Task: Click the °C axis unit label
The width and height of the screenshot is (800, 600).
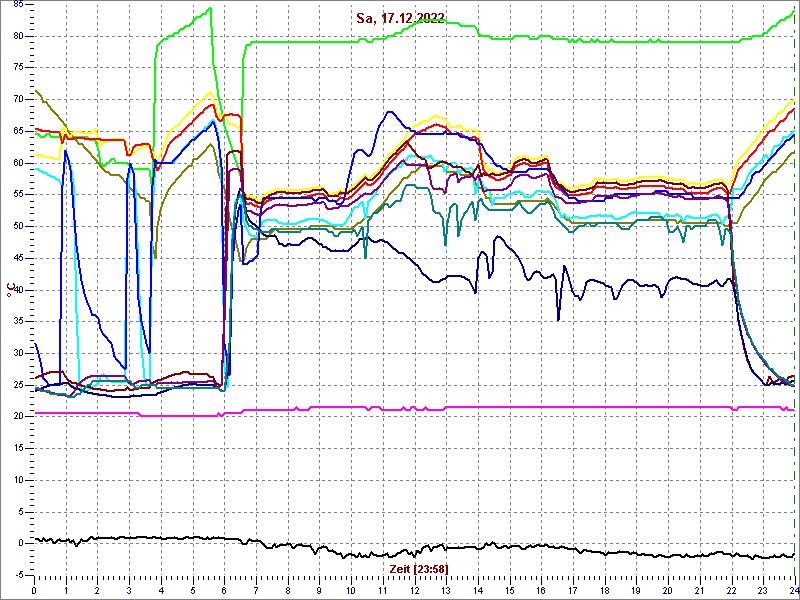Action: coord(11,290)
